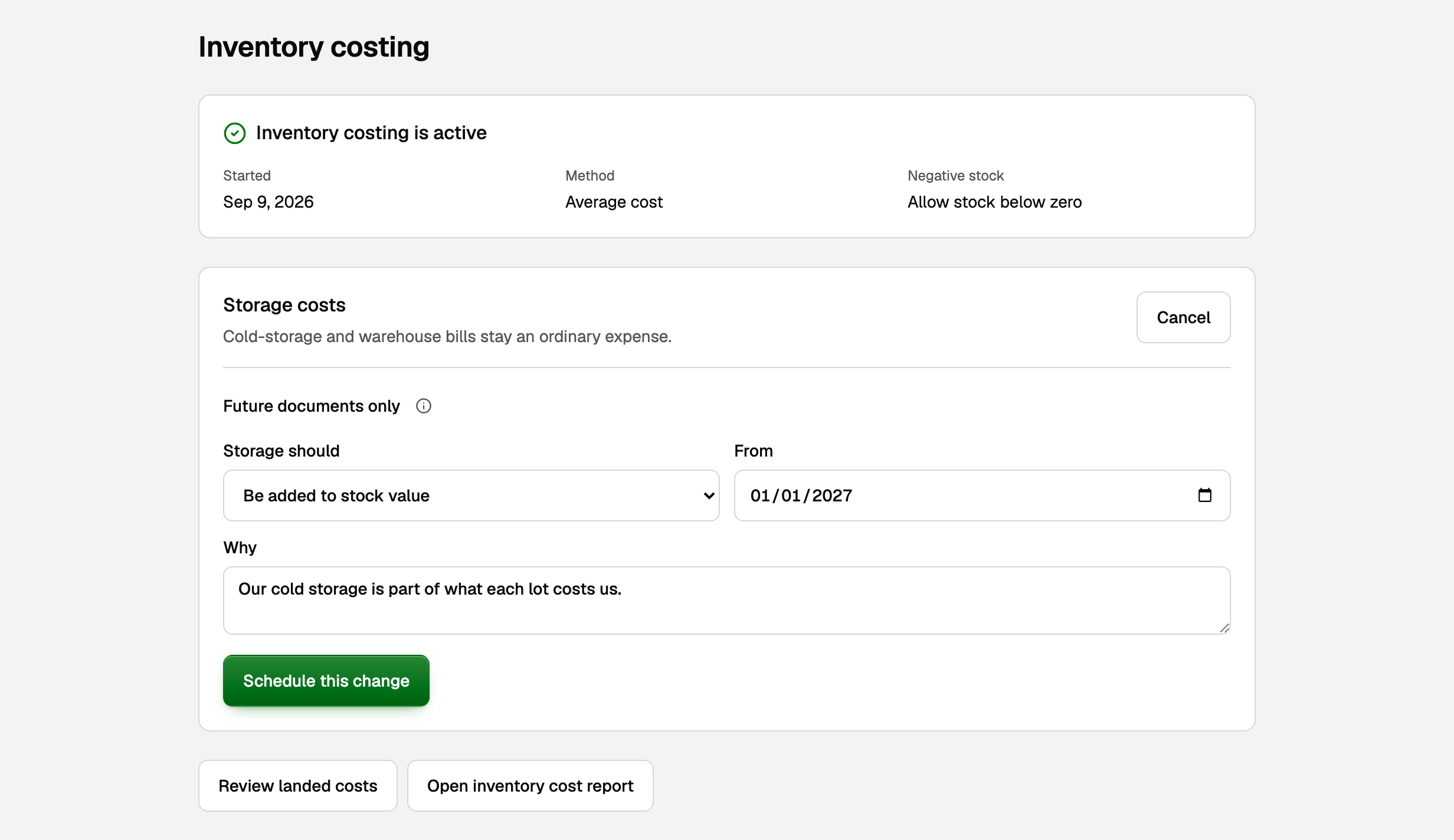
Task: Click the From label
Action: [x=753, y=451]
